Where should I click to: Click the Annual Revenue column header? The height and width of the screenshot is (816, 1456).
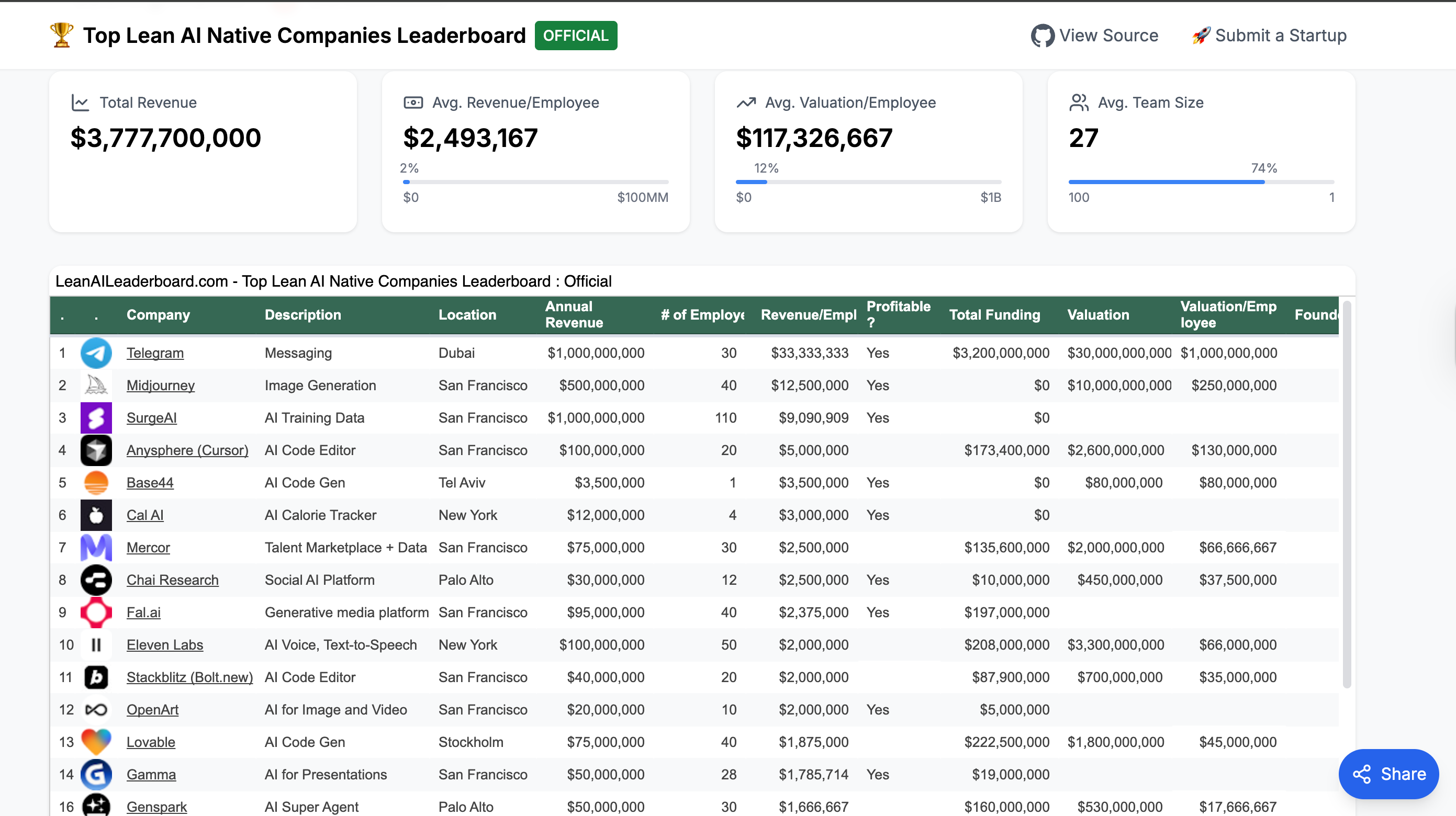click(x=574, y=315)
